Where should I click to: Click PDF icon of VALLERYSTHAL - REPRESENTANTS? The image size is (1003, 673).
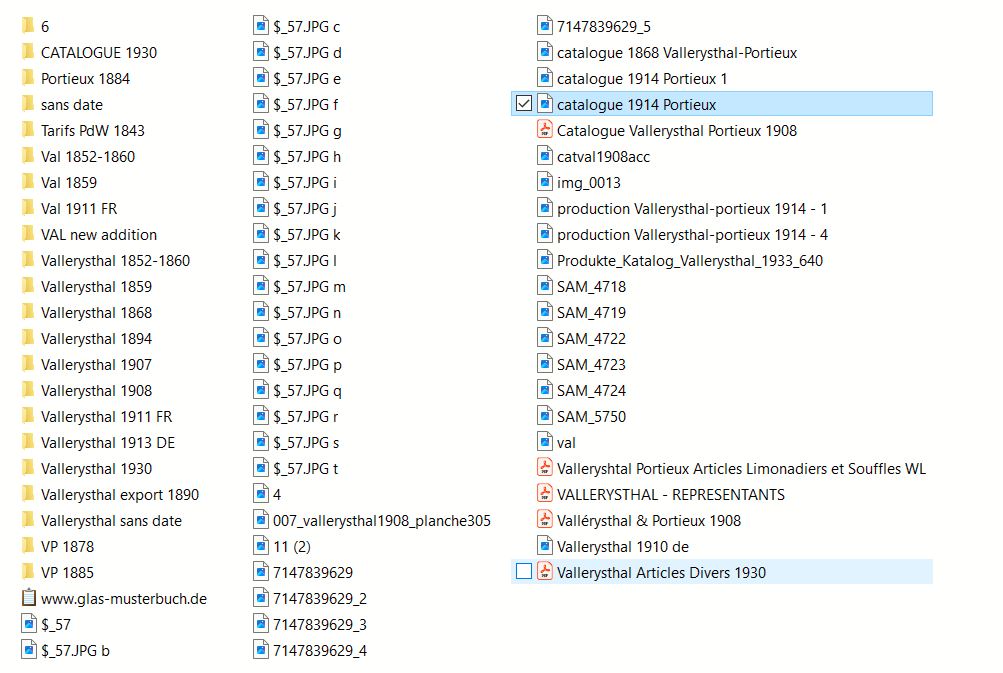point(544,494)
